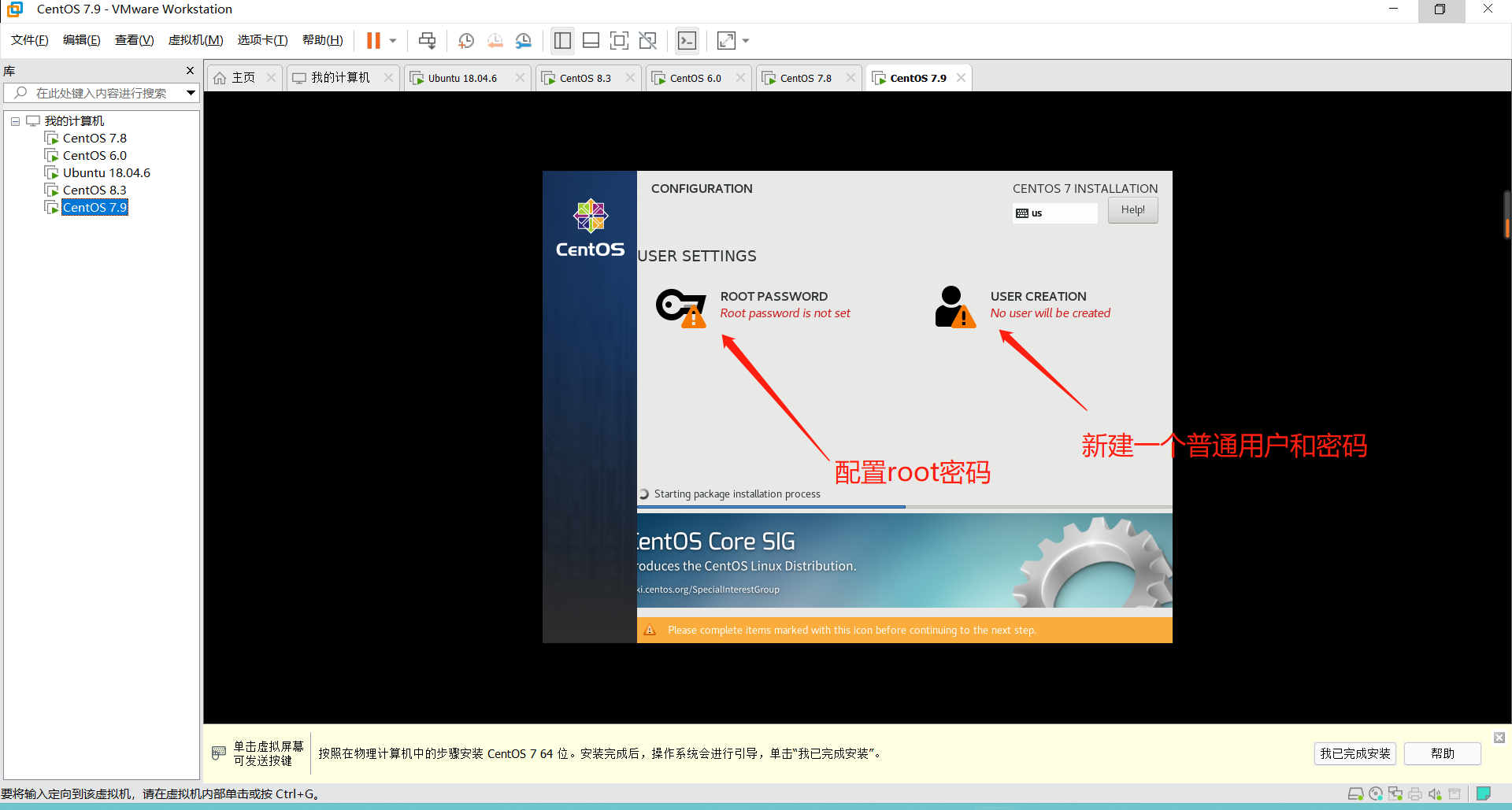
Task: Click the user creation person icon
Action: point(955,307)
